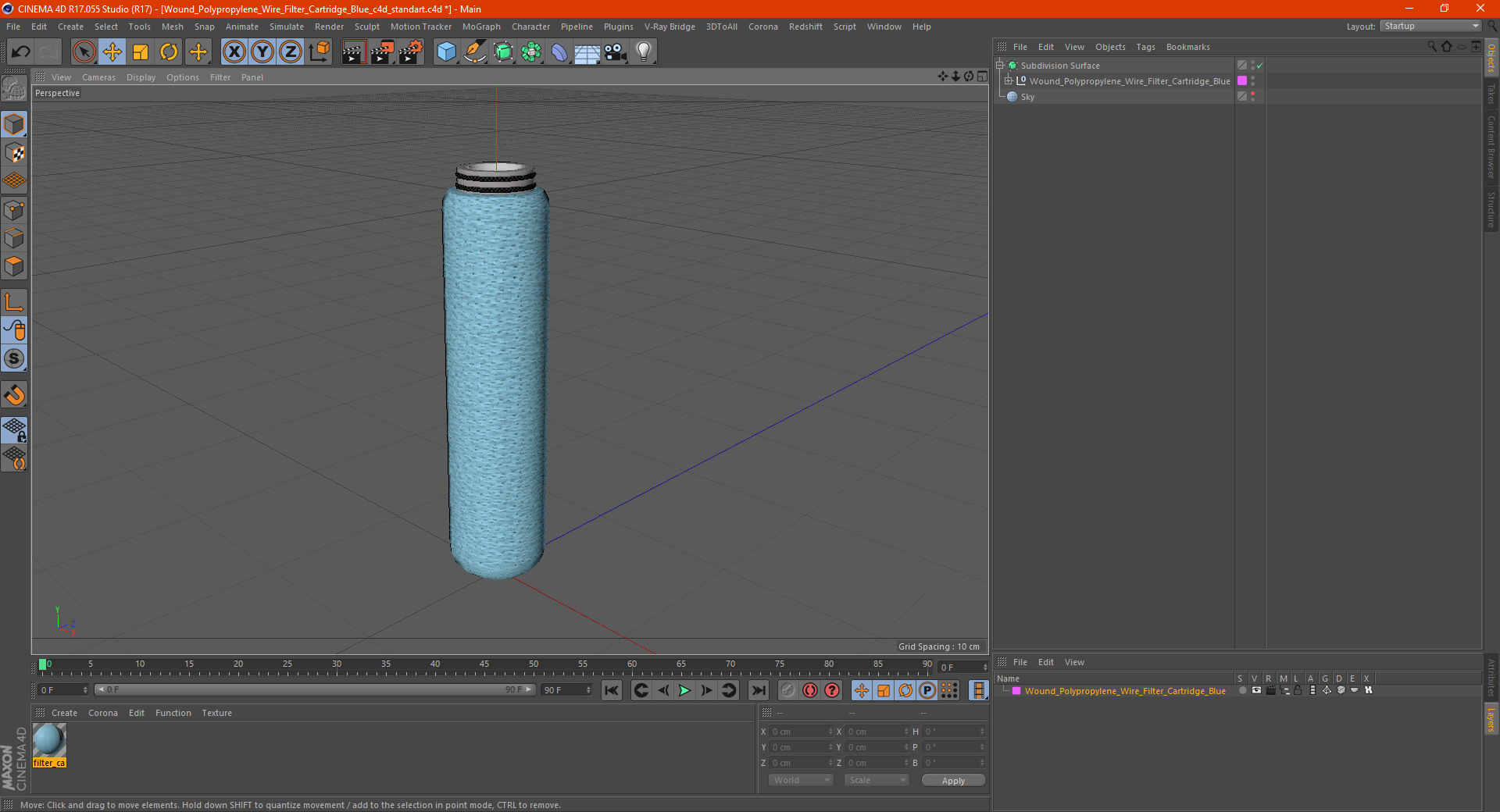
Task: Click the Undo arrow icon
Action: click(x=21, y=52)
